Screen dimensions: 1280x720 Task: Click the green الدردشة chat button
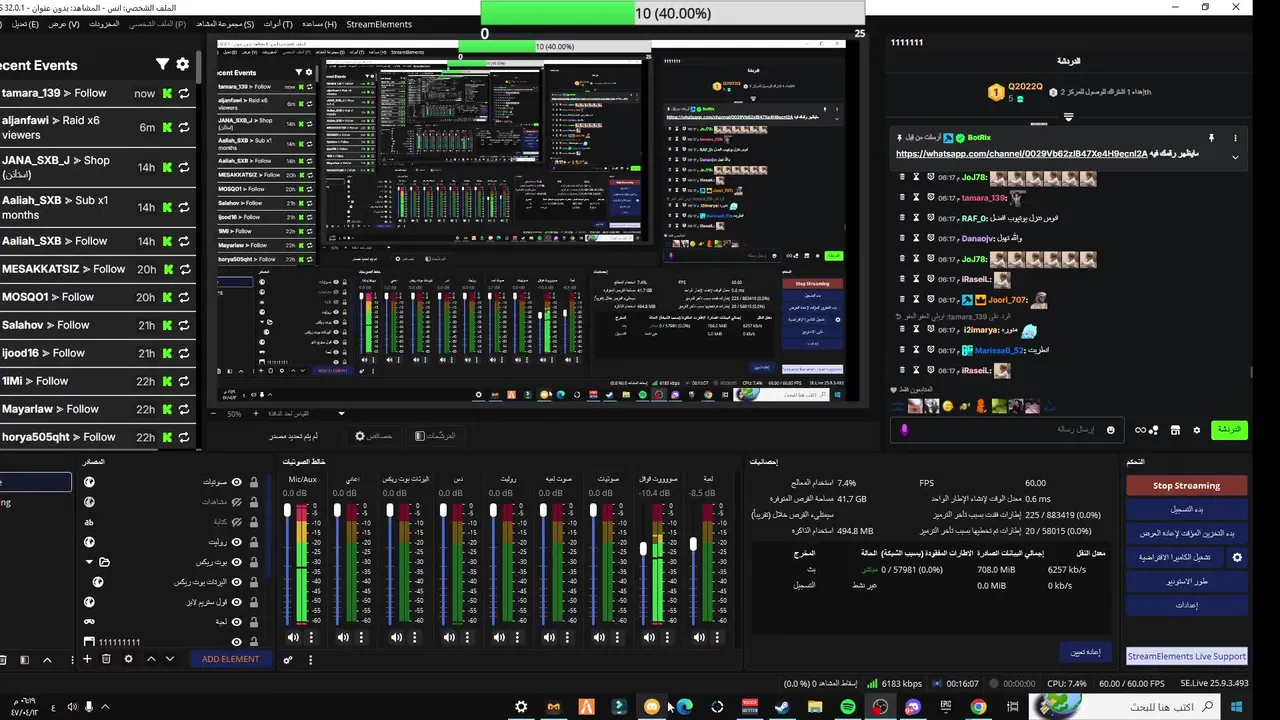[1228, 430]
